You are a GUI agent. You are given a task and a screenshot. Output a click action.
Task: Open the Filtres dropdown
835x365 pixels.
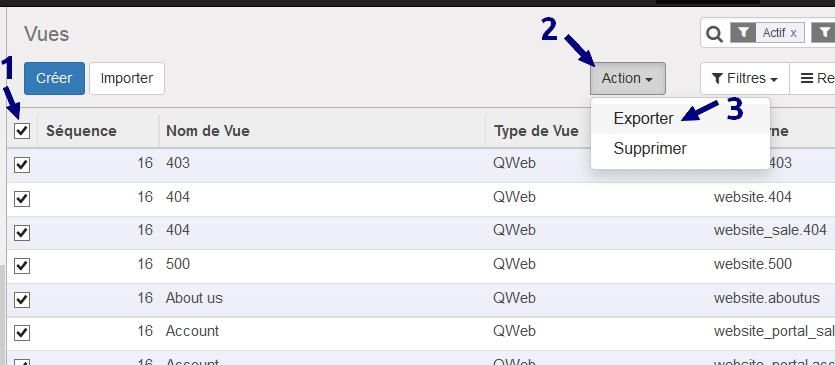click(744, 78)
